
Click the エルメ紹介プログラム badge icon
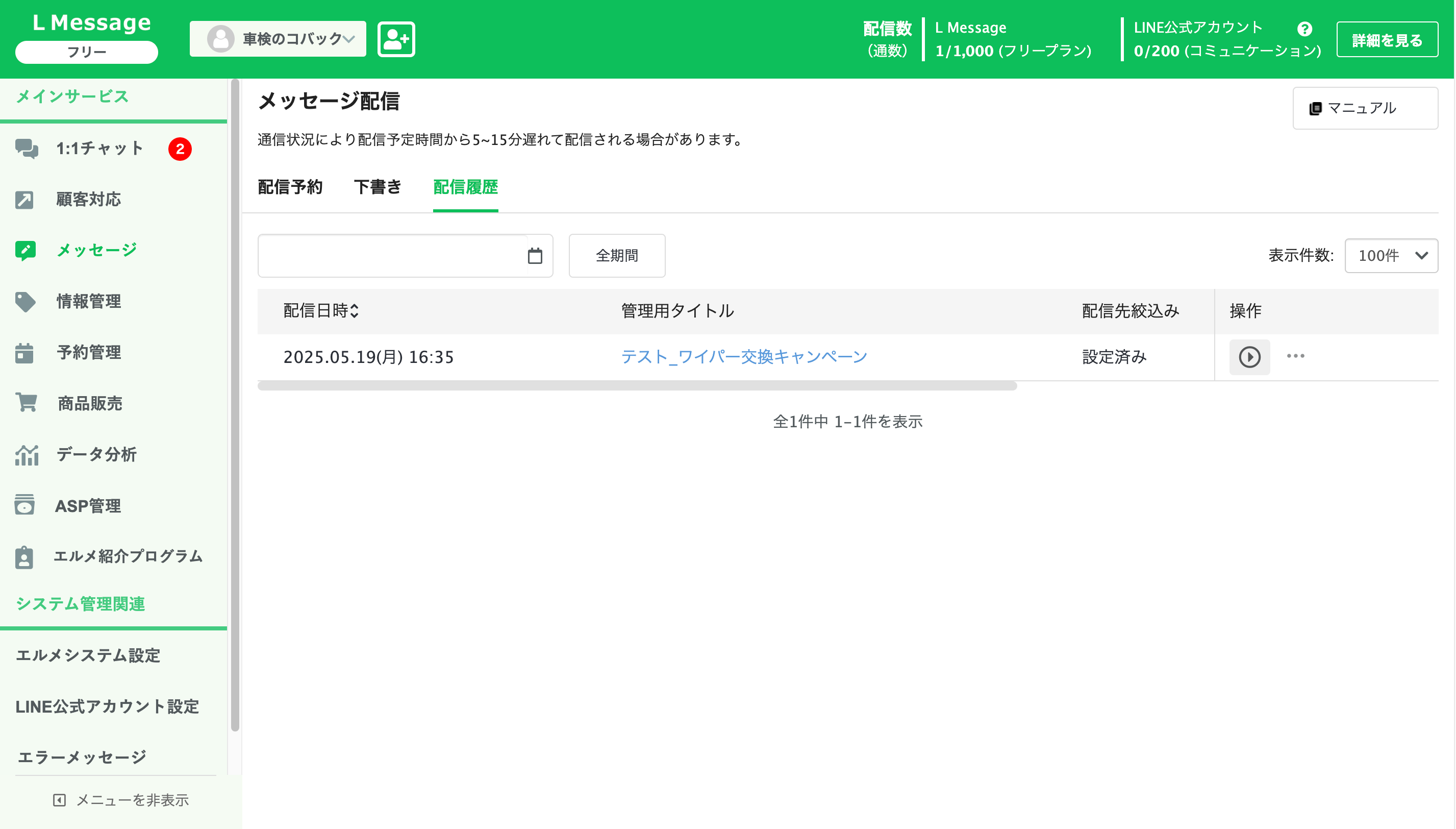click(24, 557)
